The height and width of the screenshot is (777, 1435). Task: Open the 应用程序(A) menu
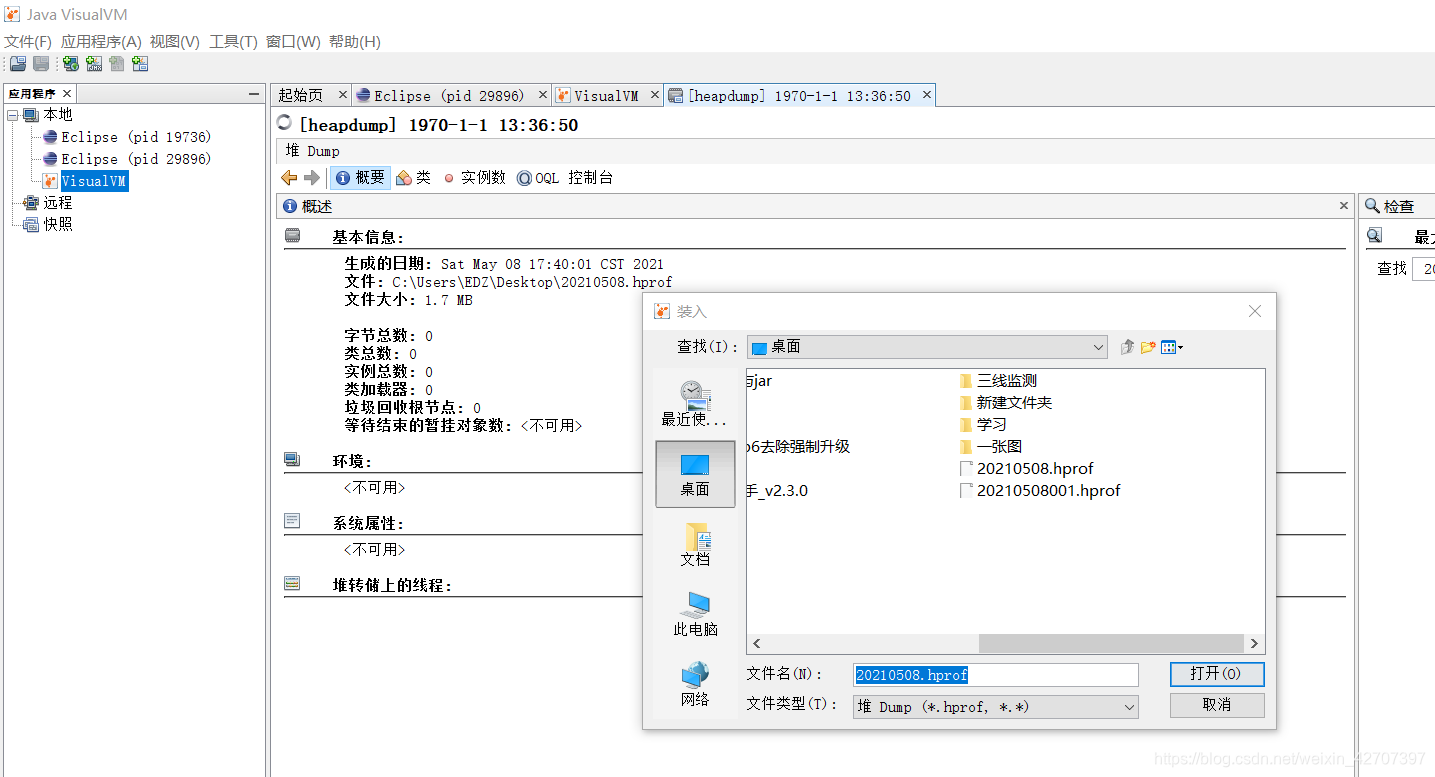tap(101, 42)
